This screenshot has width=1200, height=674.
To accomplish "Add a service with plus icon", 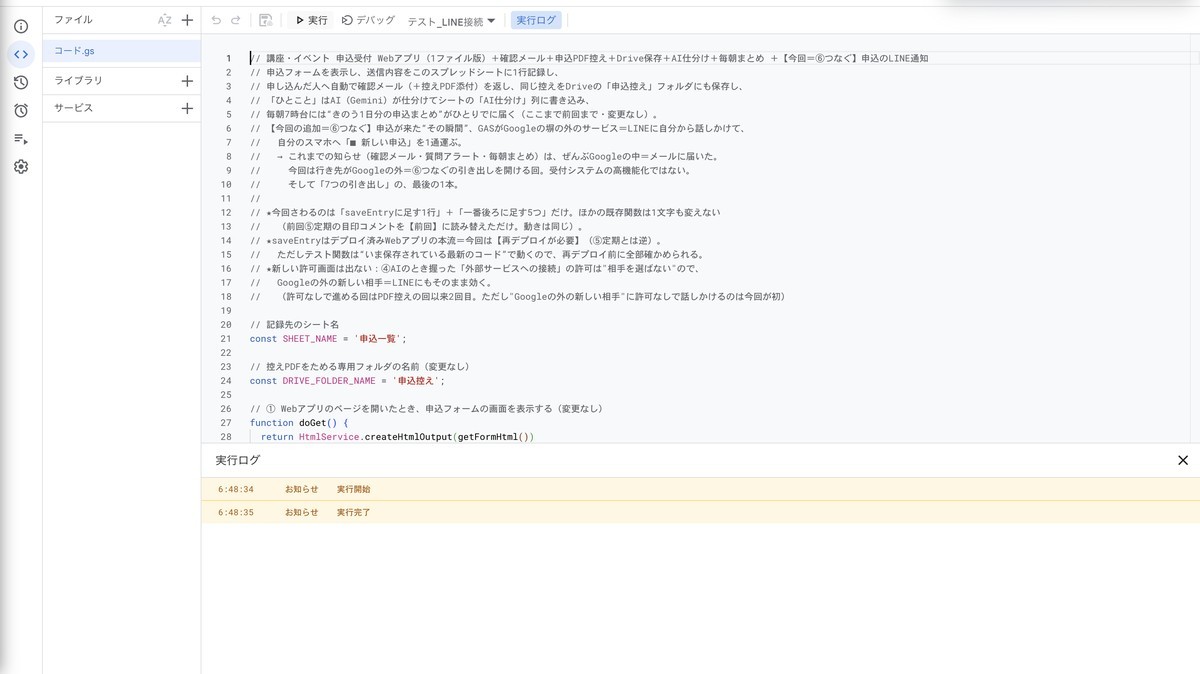I will point(187,108).
